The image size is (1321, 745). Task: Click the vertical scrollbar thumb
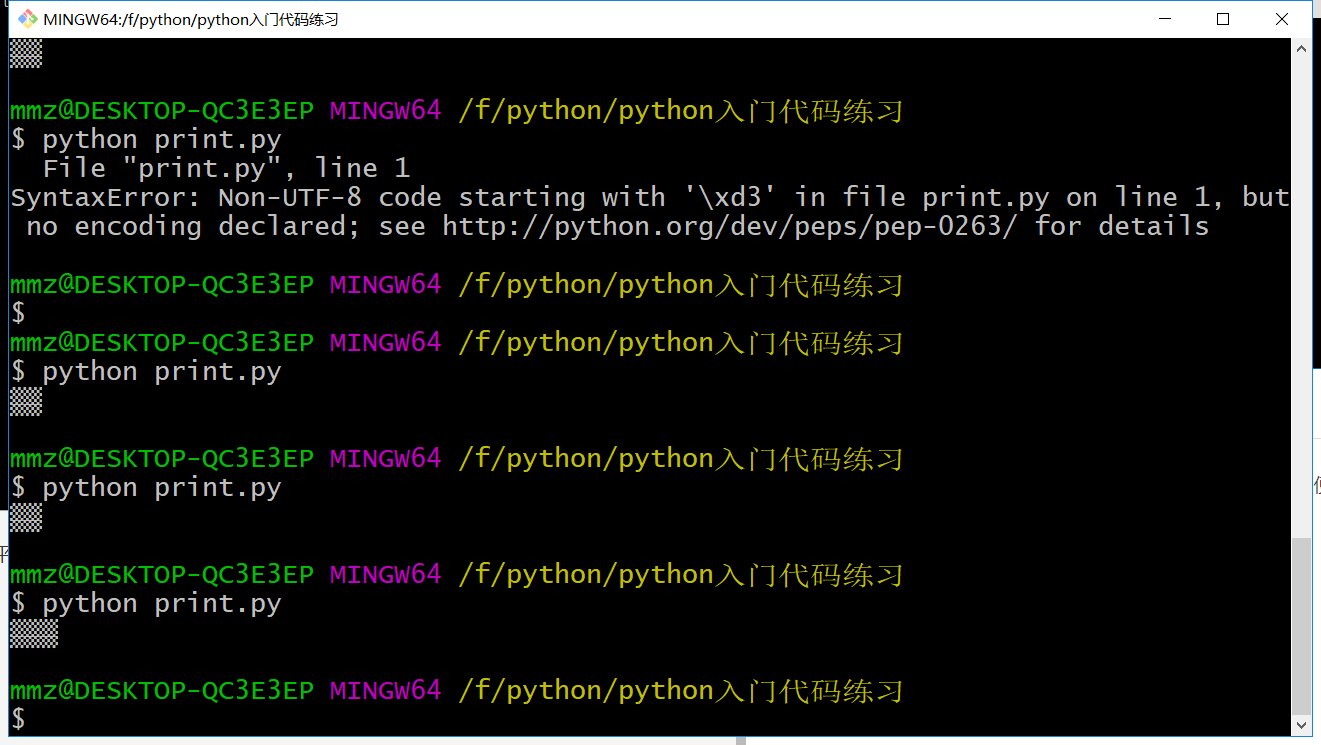[x=1301, y=626]
